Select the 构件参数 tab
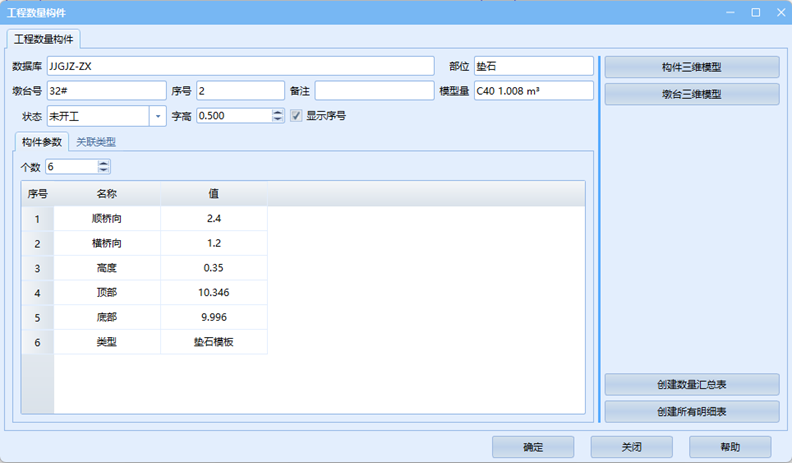Image resolution: width=792 pixels, height=463 pixels. click(x=42, y=142)
